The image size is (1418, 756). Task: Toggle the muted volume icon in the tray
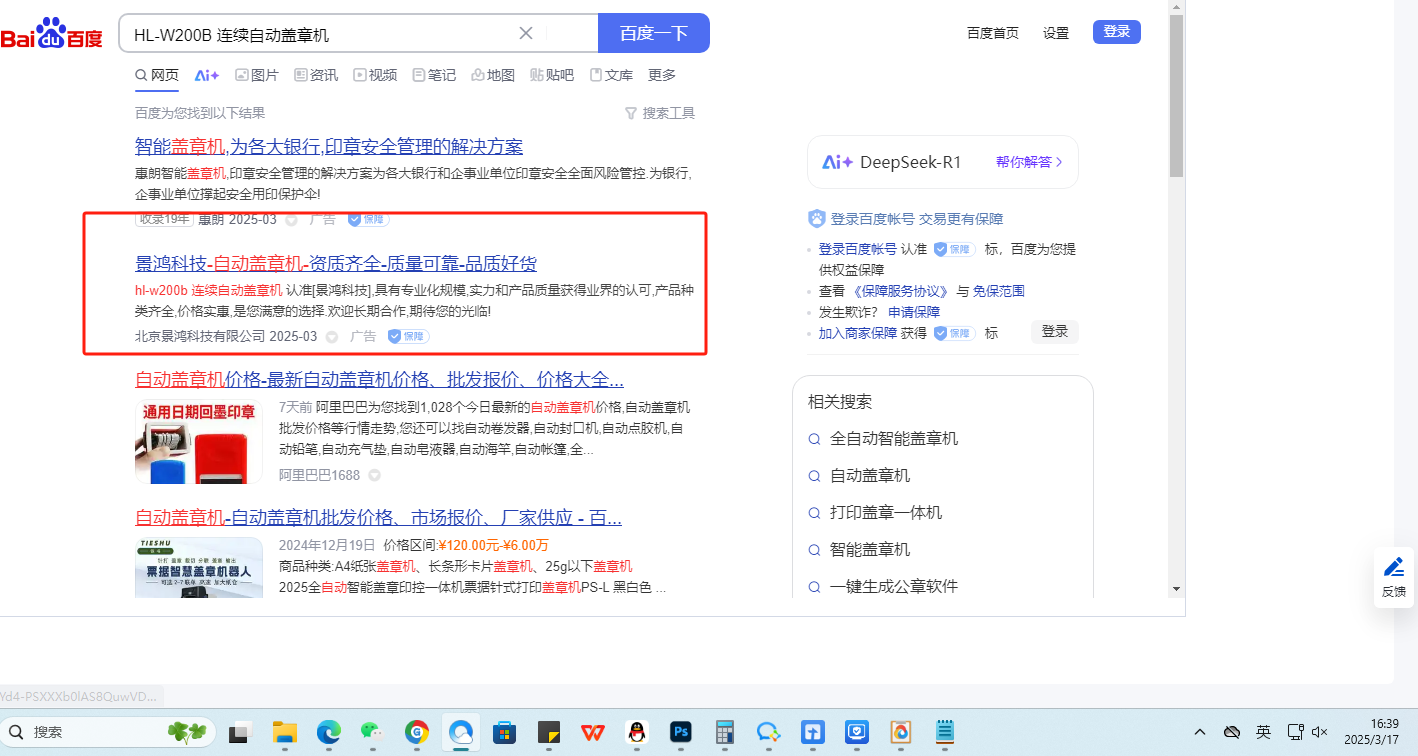pos(1320,732)
